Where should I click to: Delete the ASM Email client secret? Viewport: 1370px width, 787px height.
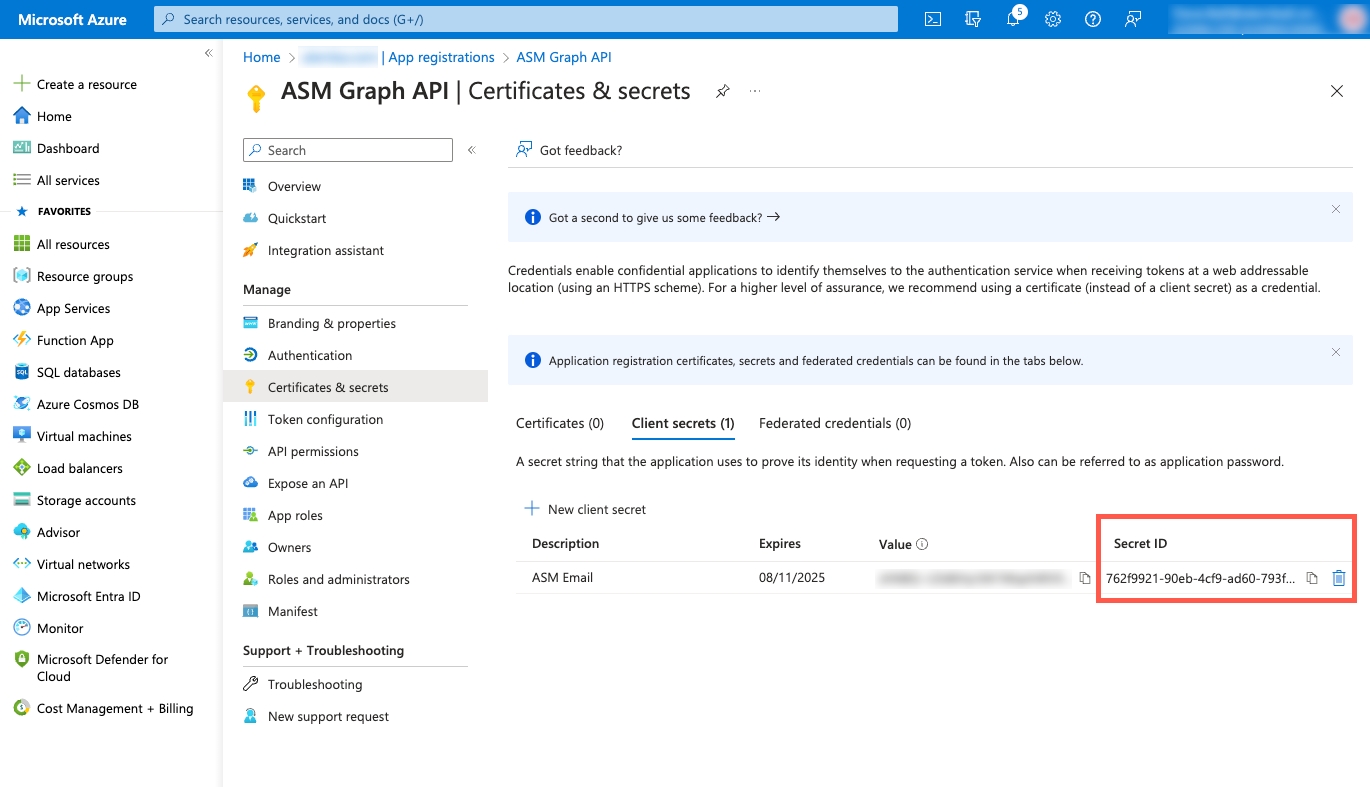[1339, 578]
